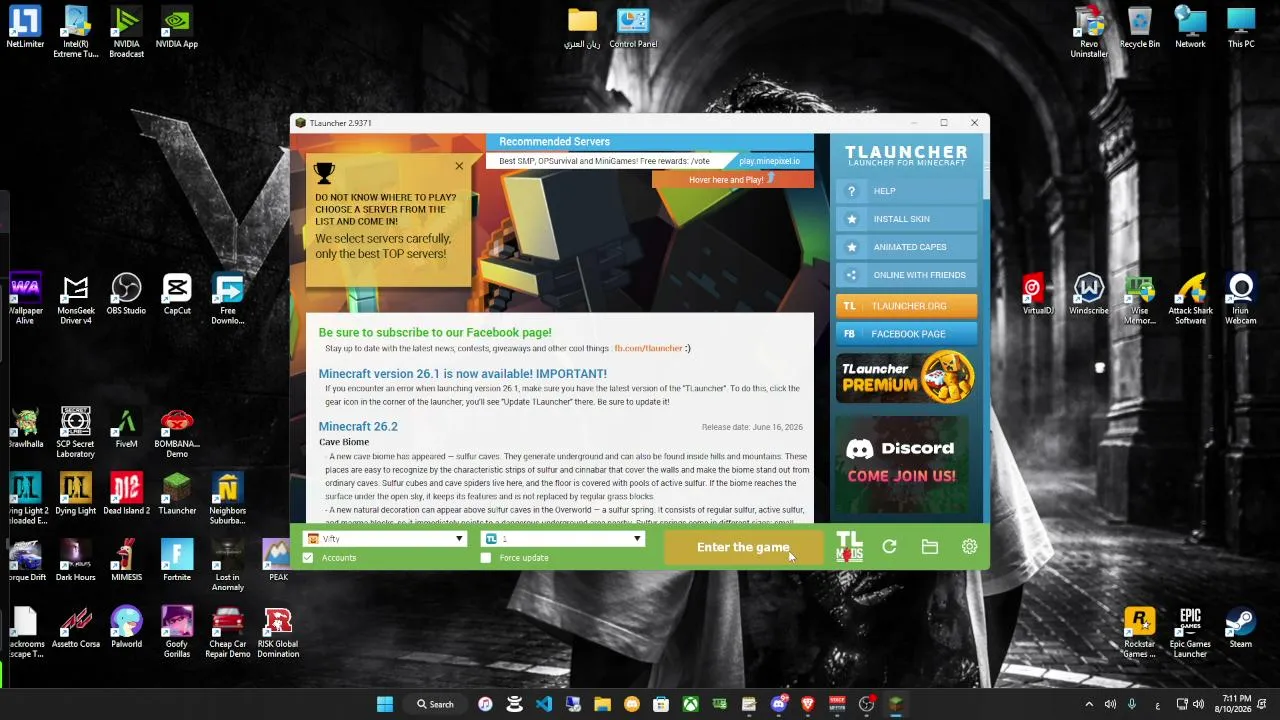This screenshot has height=720, width=1280.
Task: Select the MonsGeek Driver v4 desktop icon
Action: coord(76,299)
